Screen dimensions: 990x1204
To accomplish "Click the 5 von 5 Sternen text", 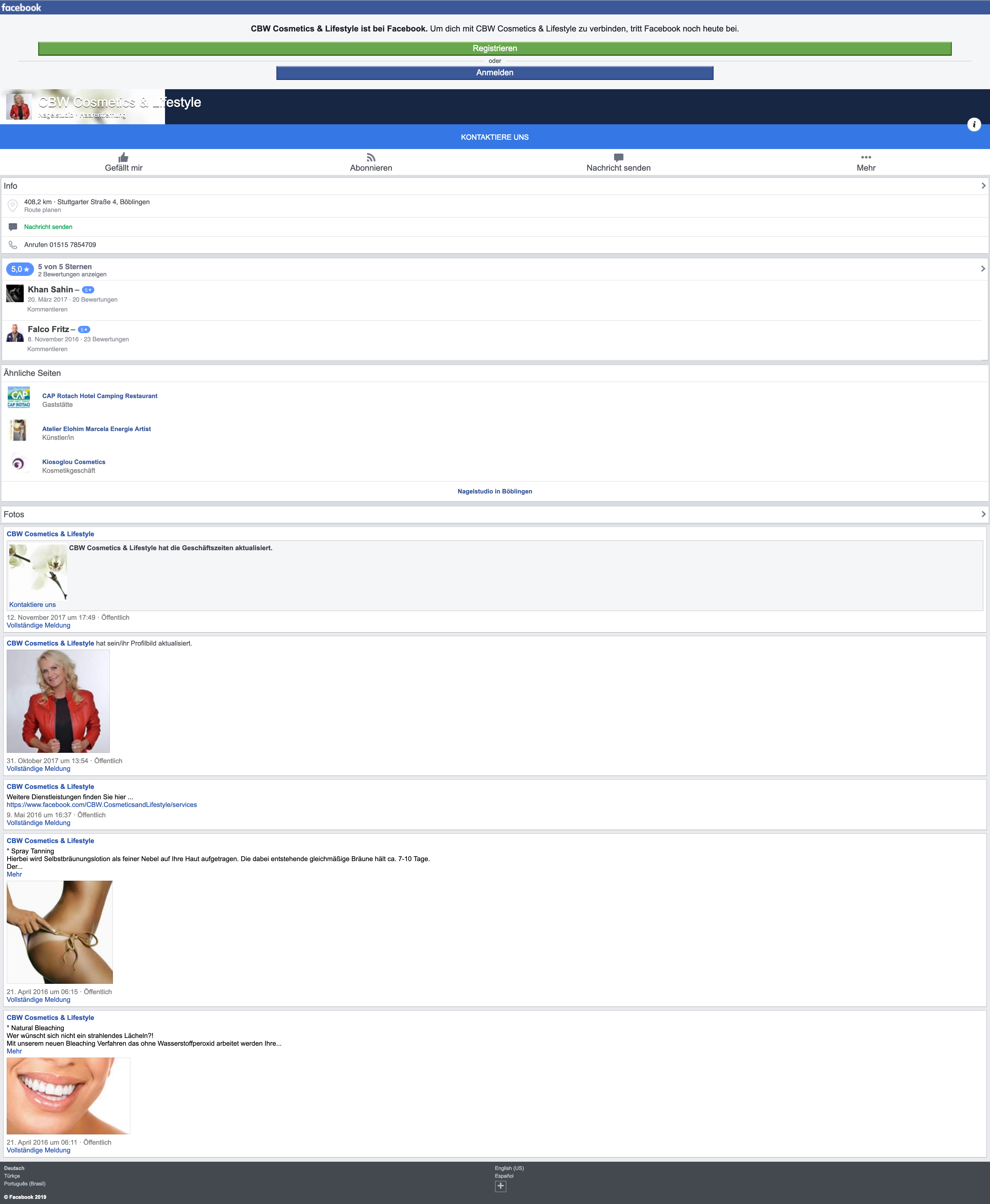I will point(64,266).
